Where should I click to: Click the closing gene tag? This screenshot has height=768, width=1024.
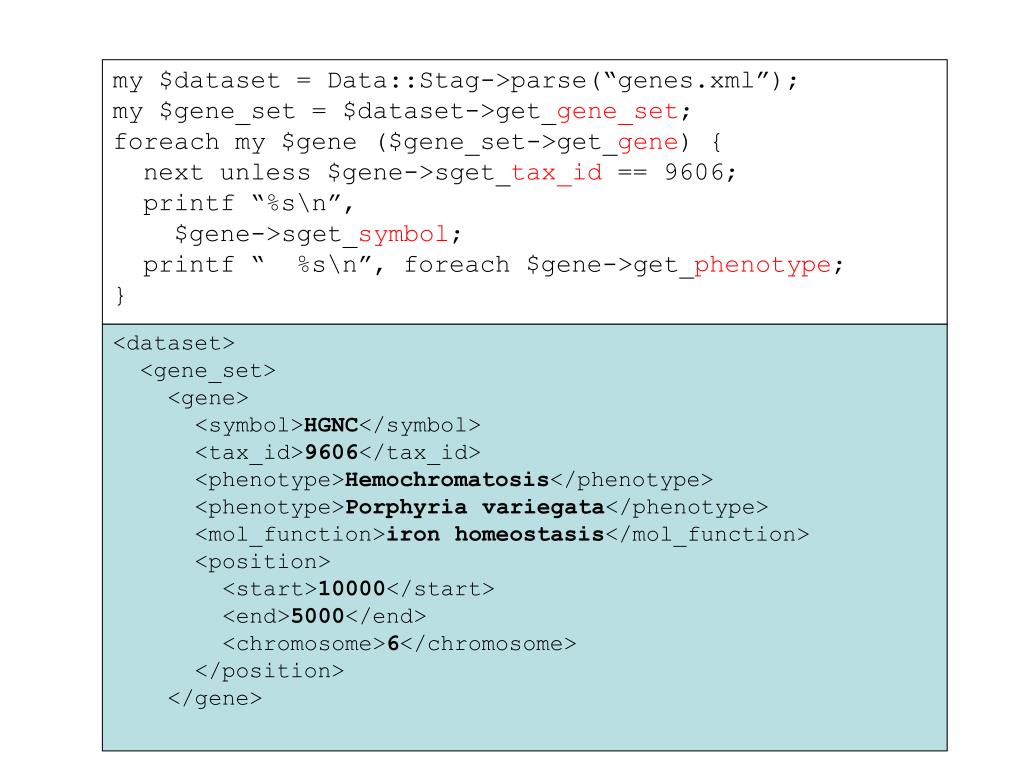click(x=215, y=699)
